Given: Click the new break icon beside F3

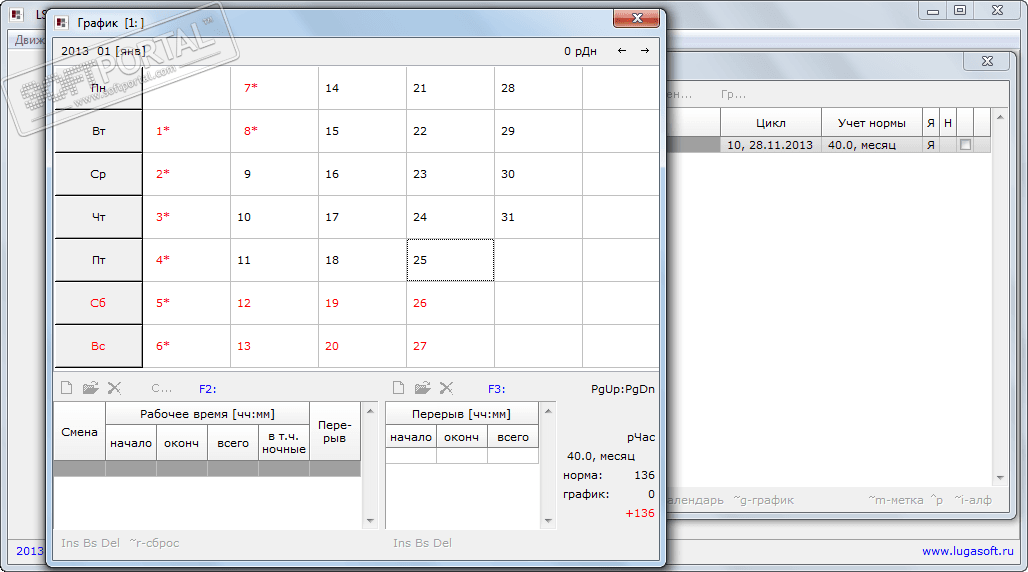Looking at the screenshot, I should 398,388.
